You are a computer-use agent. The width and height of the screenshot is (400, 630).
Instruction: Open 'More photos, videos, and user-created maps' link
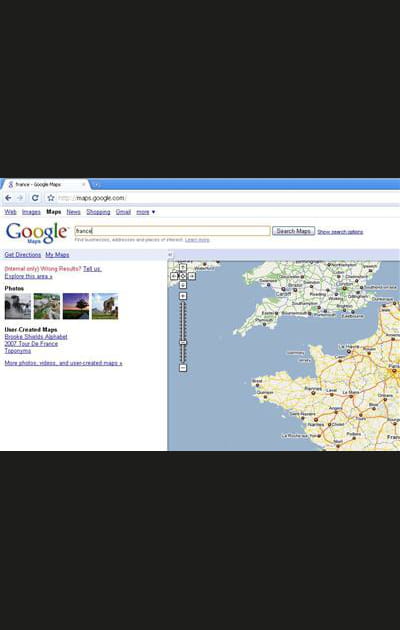63,363
